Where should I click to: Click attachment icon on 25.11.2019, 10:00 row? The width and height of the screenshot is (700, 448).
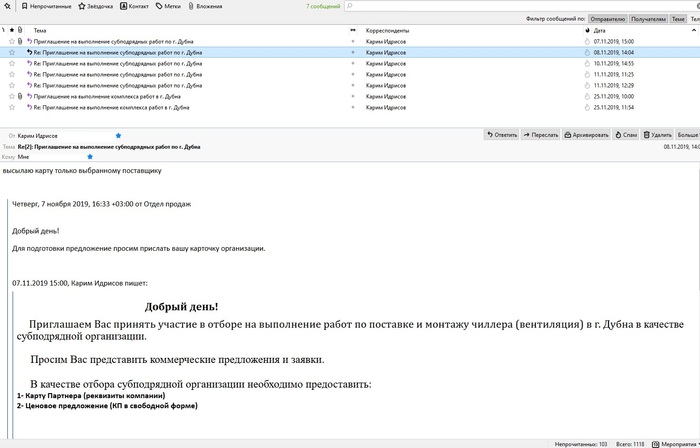pos(20,96)
